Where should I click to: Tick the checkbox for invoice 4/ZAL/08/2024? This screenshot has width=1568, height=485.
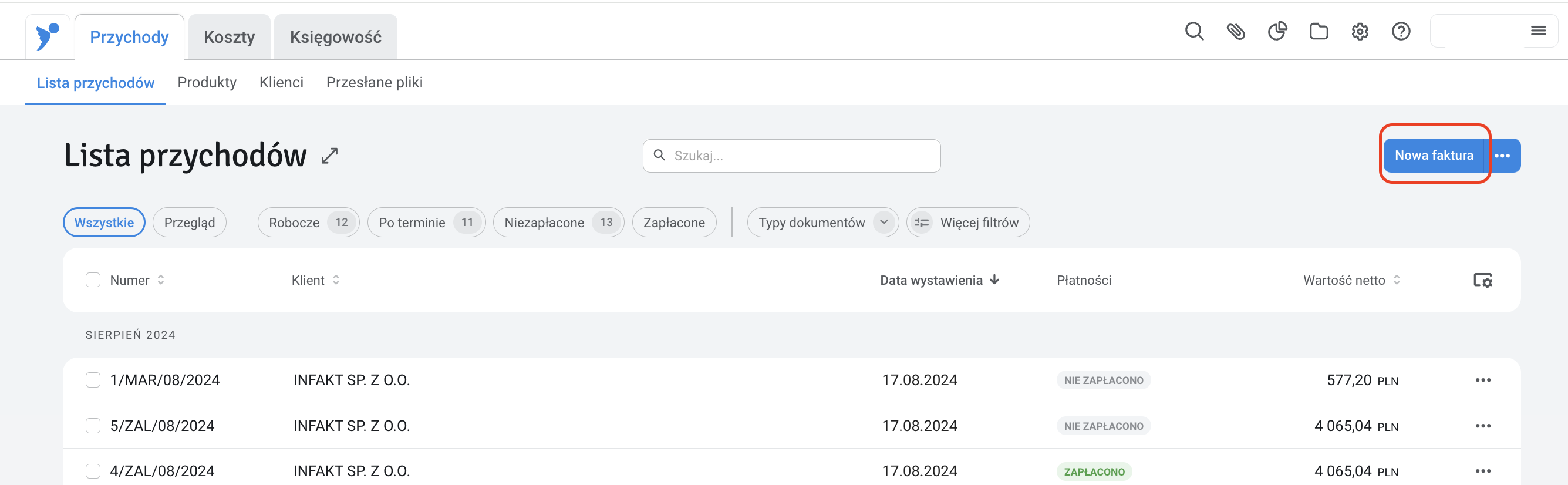pos(93,471)
